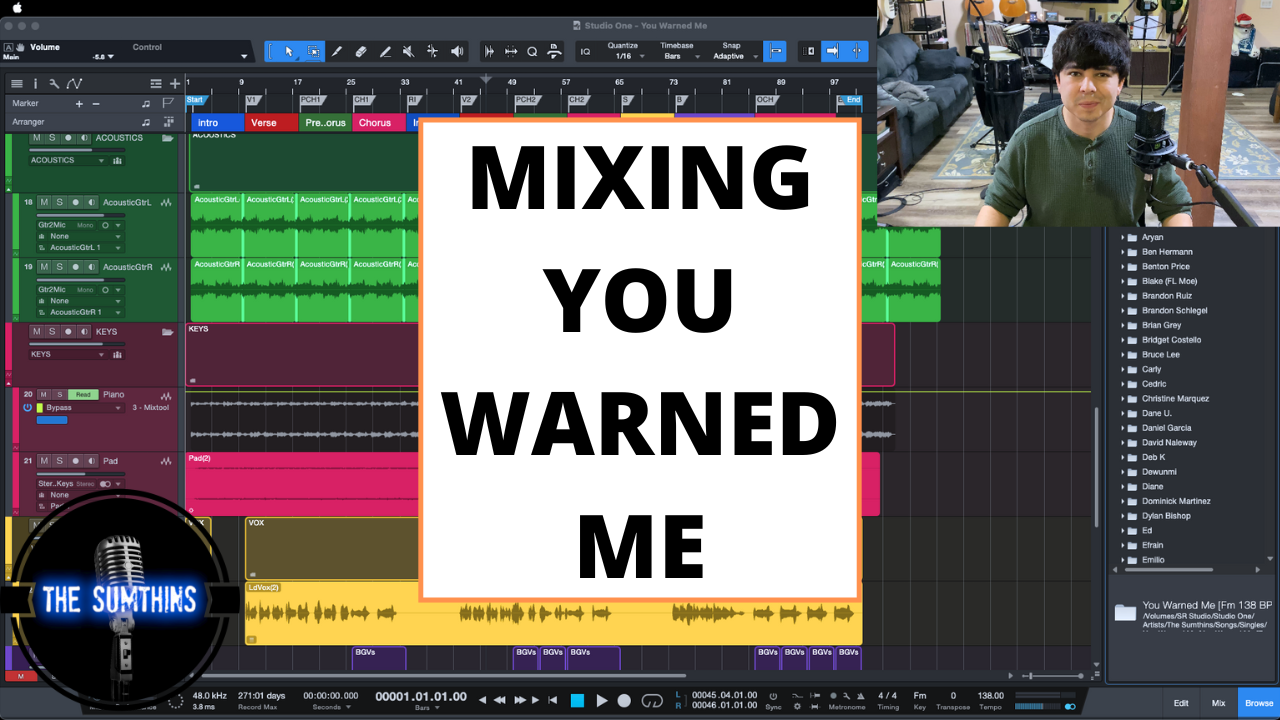Open the Macro toolbar icon
Viewport: 1280px width, 720px height.
pos(554,51)
